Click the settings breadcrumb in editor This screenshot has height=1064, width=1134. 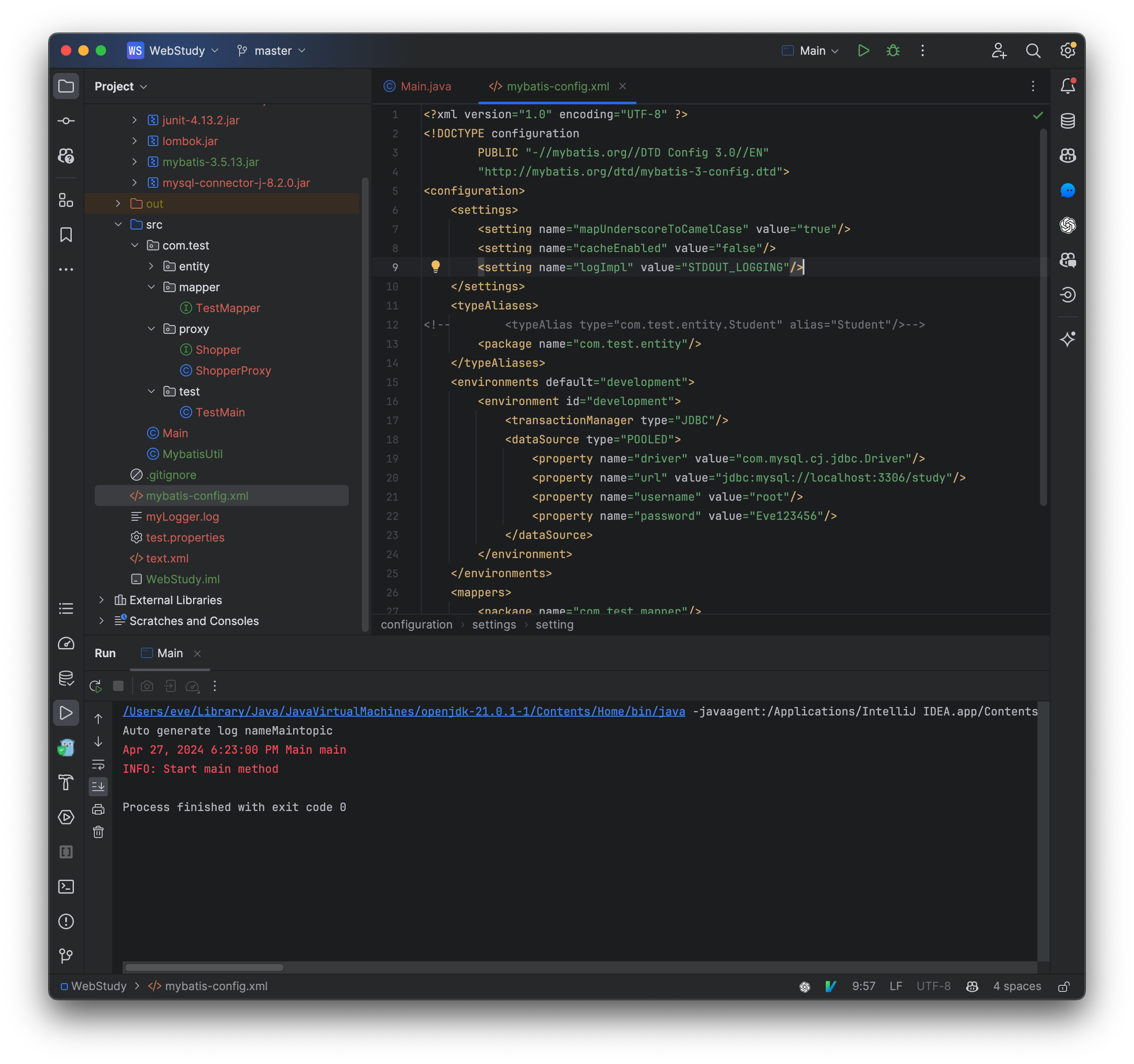(494, 625)
